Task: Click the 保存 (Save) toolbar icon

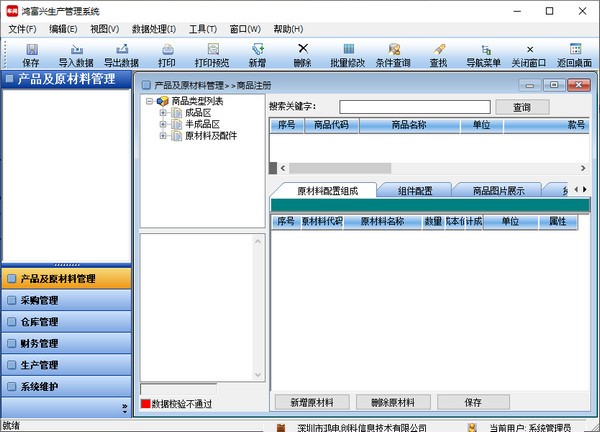Action: pos(31,54)
